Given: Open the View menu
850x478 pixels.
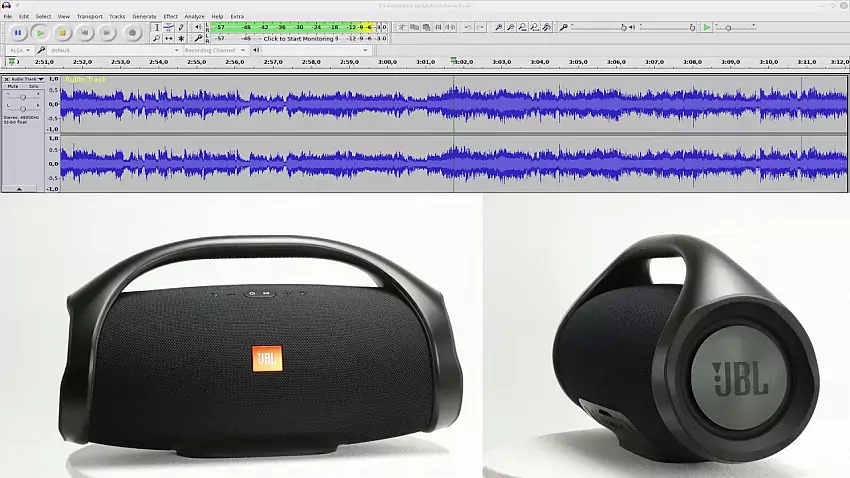Looking at the screenshot, I should [64, 16].
